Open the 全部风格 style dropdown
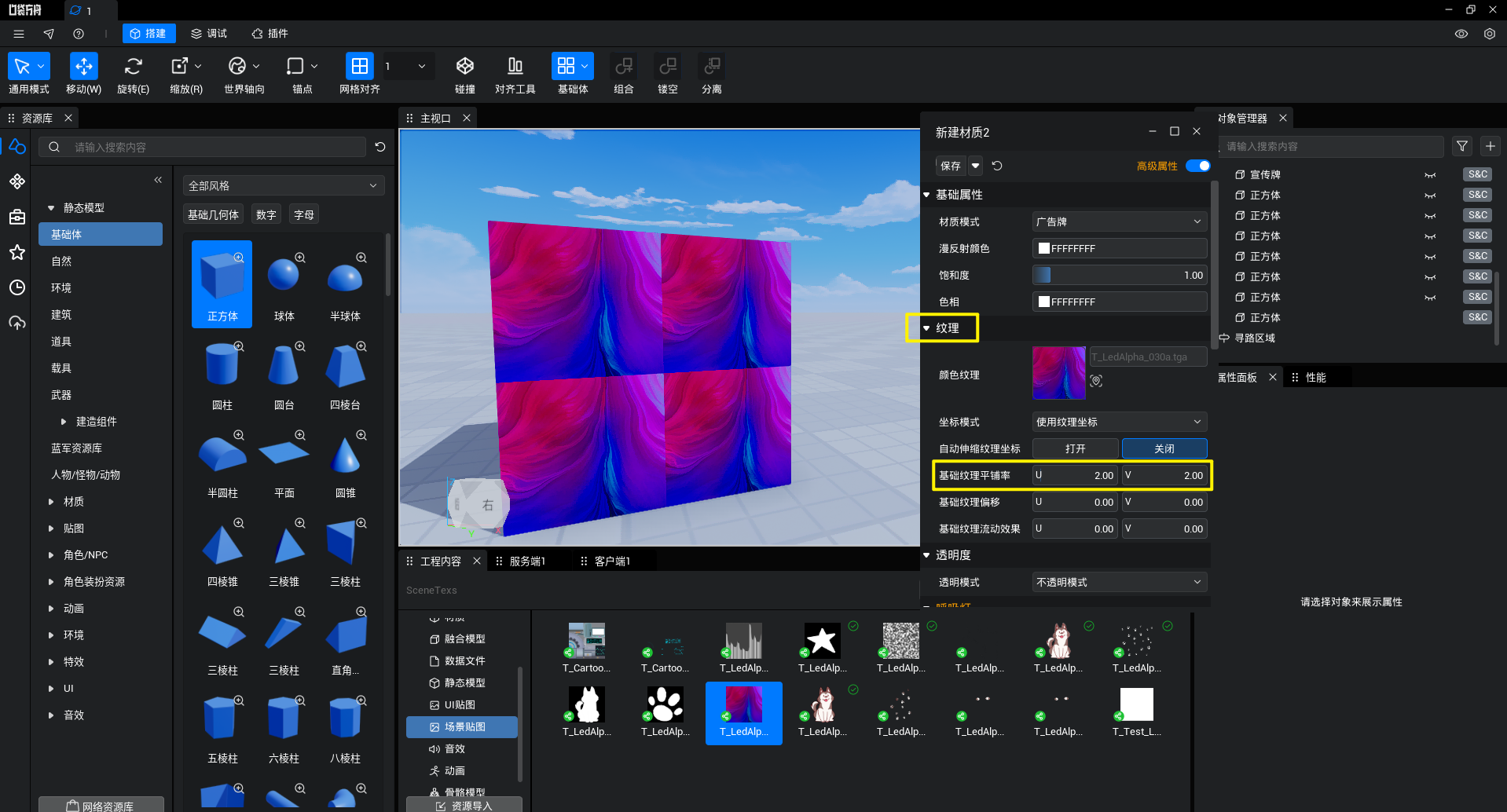Image resolution: width=1507 pixels, height=812 pixels. tap(283, 185)
